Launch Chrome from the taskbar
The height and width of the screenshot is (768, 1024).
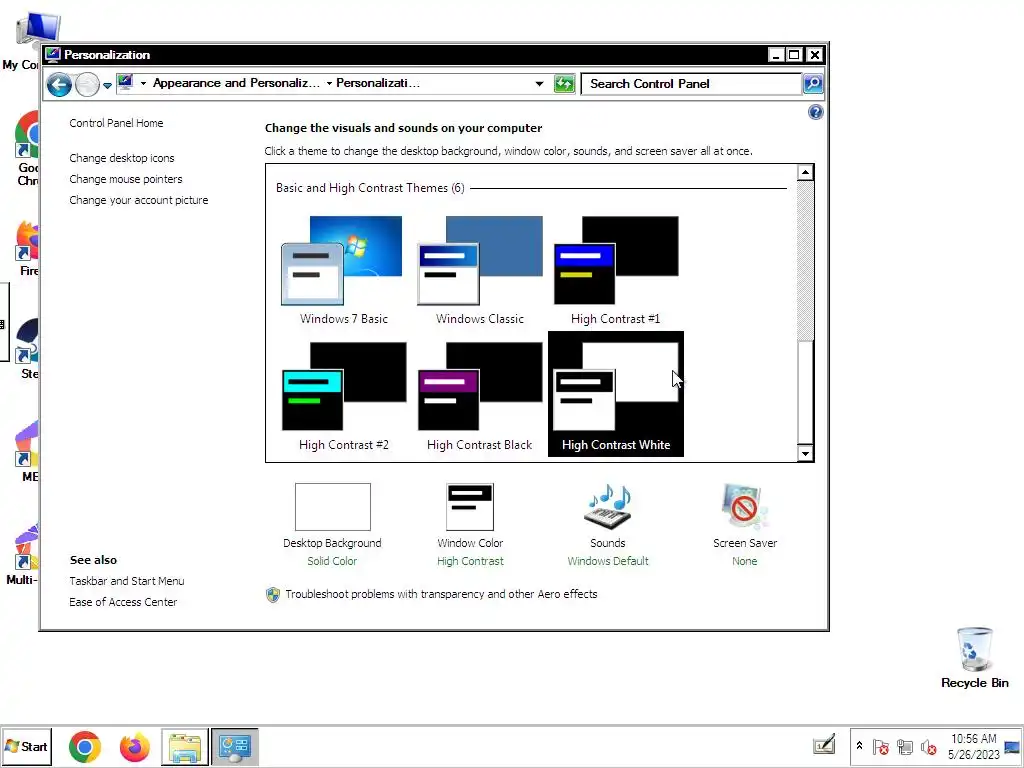pyautogui.click(x=85, y=746)
